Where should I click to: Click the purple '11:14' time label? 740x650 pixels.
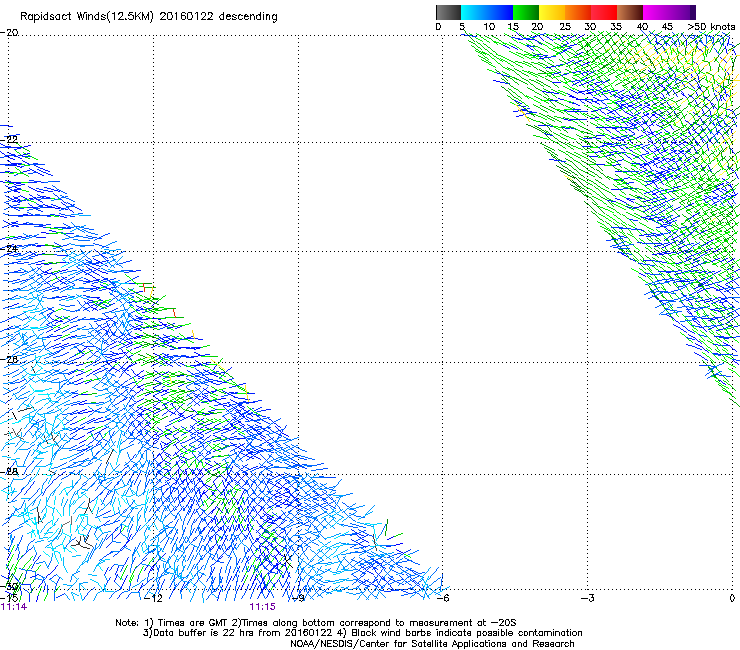[14, 607]
